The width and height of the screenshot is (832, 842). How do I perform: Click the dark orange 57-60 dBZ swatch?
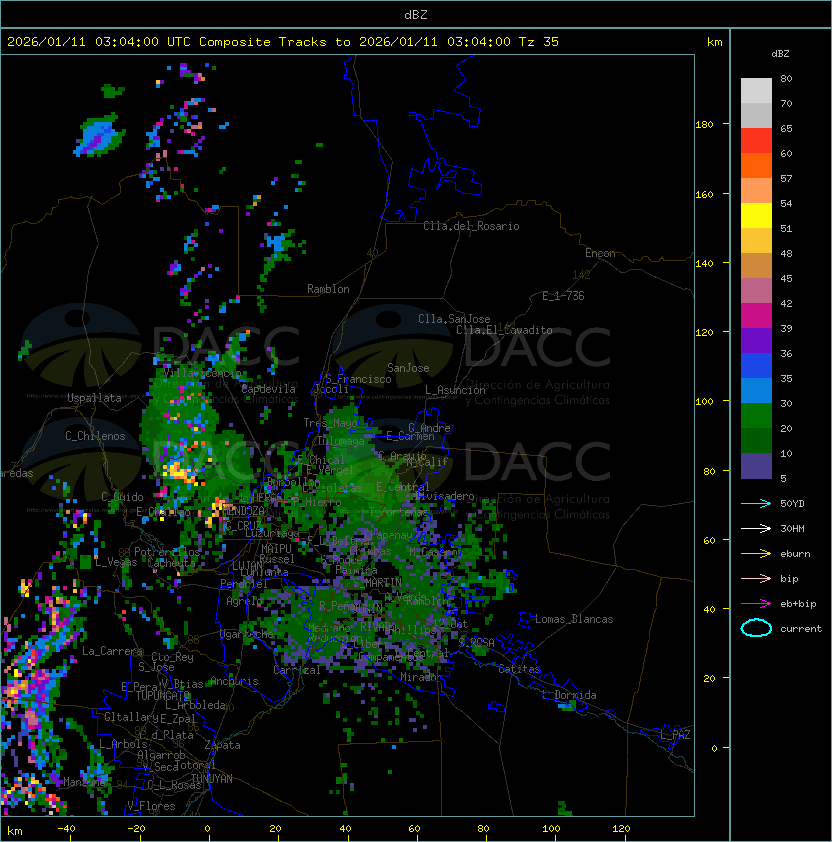click(756, 165)
